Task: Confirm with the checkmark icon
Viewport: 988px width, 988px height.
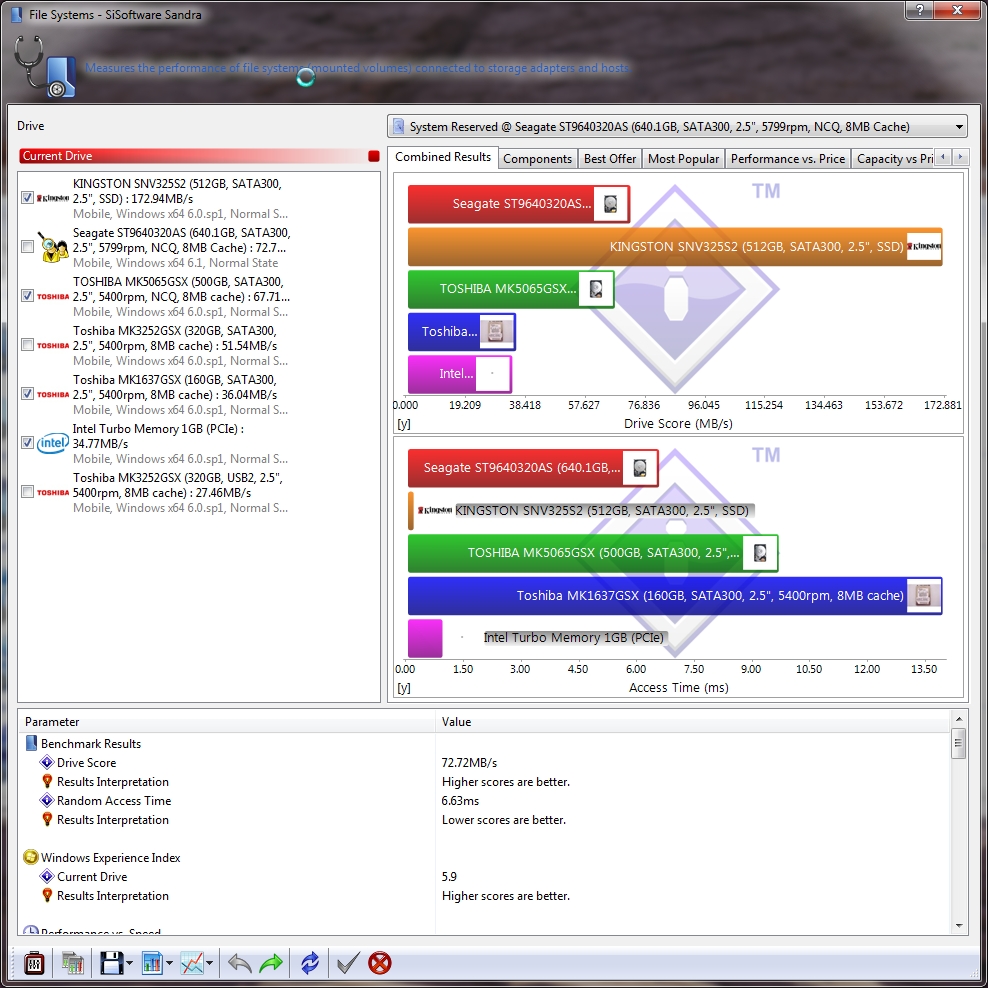Action: (348, 963)
